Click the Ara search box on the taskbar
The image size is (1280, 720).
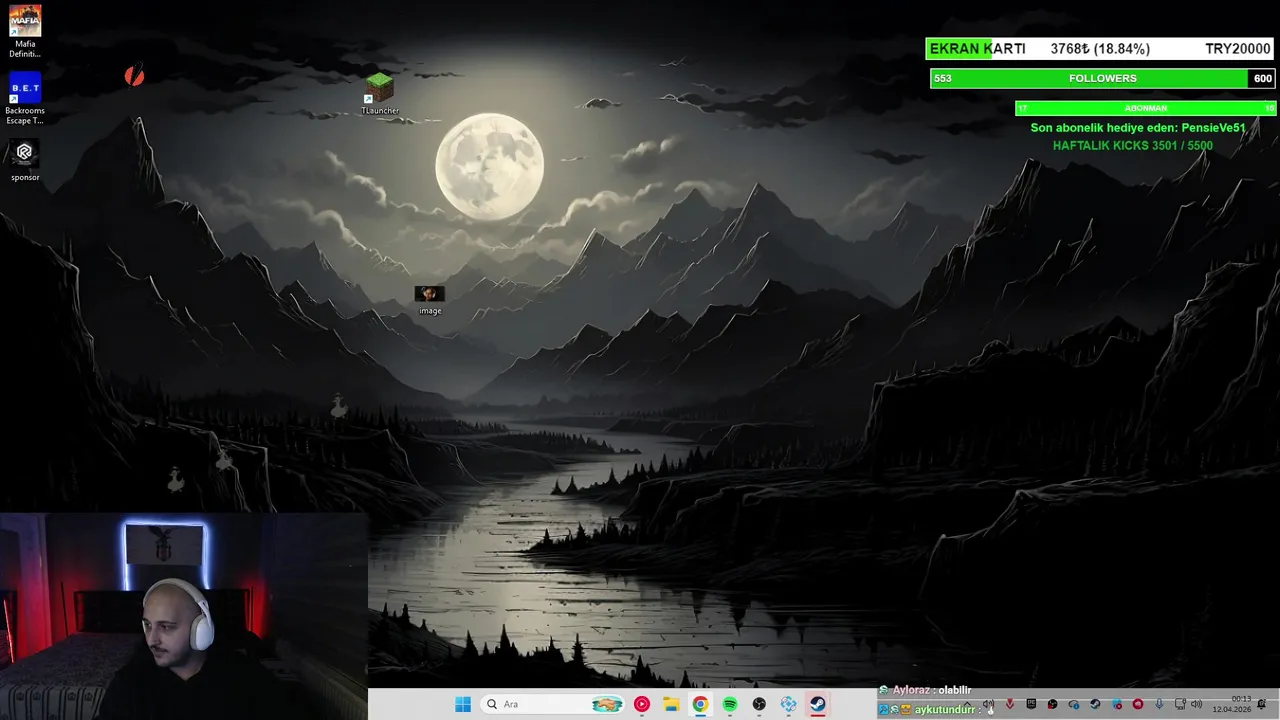(x=552, y=704)
